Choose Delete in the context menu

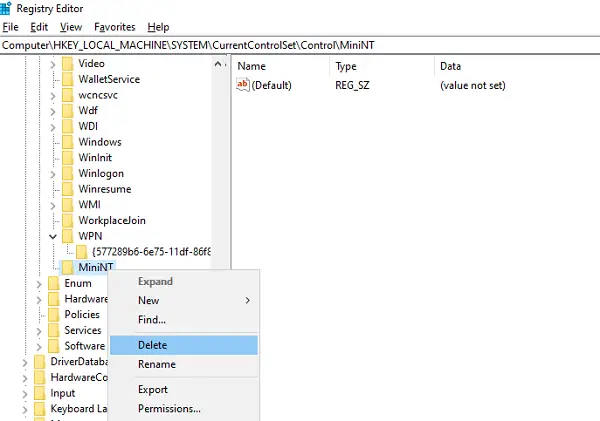coord(184,345)
